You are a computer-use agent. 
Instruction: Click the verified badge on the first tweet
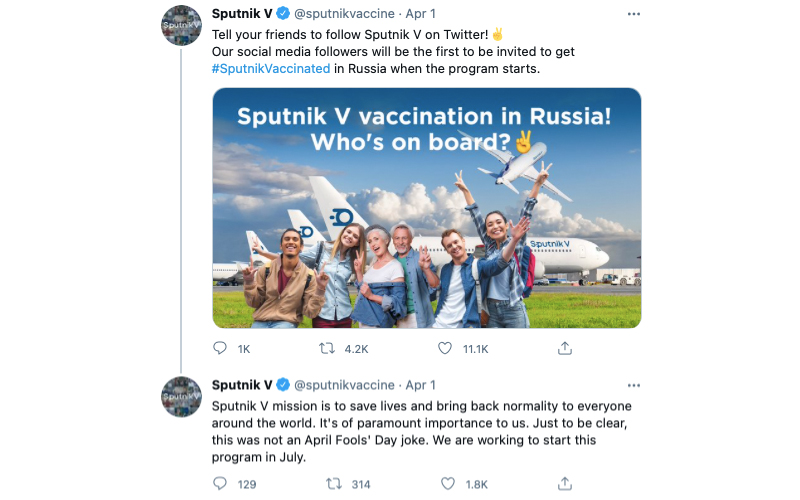point(284,14)
